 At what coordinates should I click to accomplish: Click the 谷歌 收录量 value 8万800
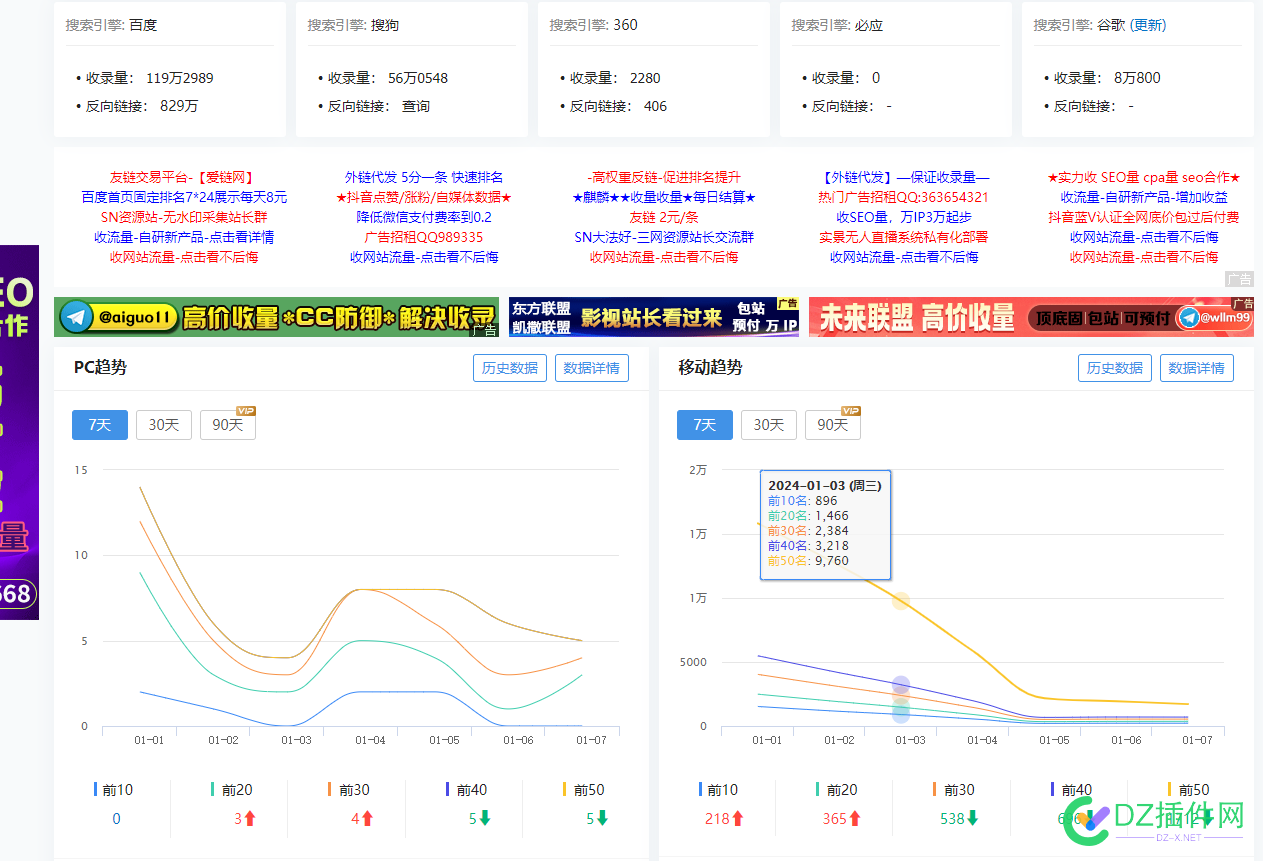click(x=1137, y=77)
